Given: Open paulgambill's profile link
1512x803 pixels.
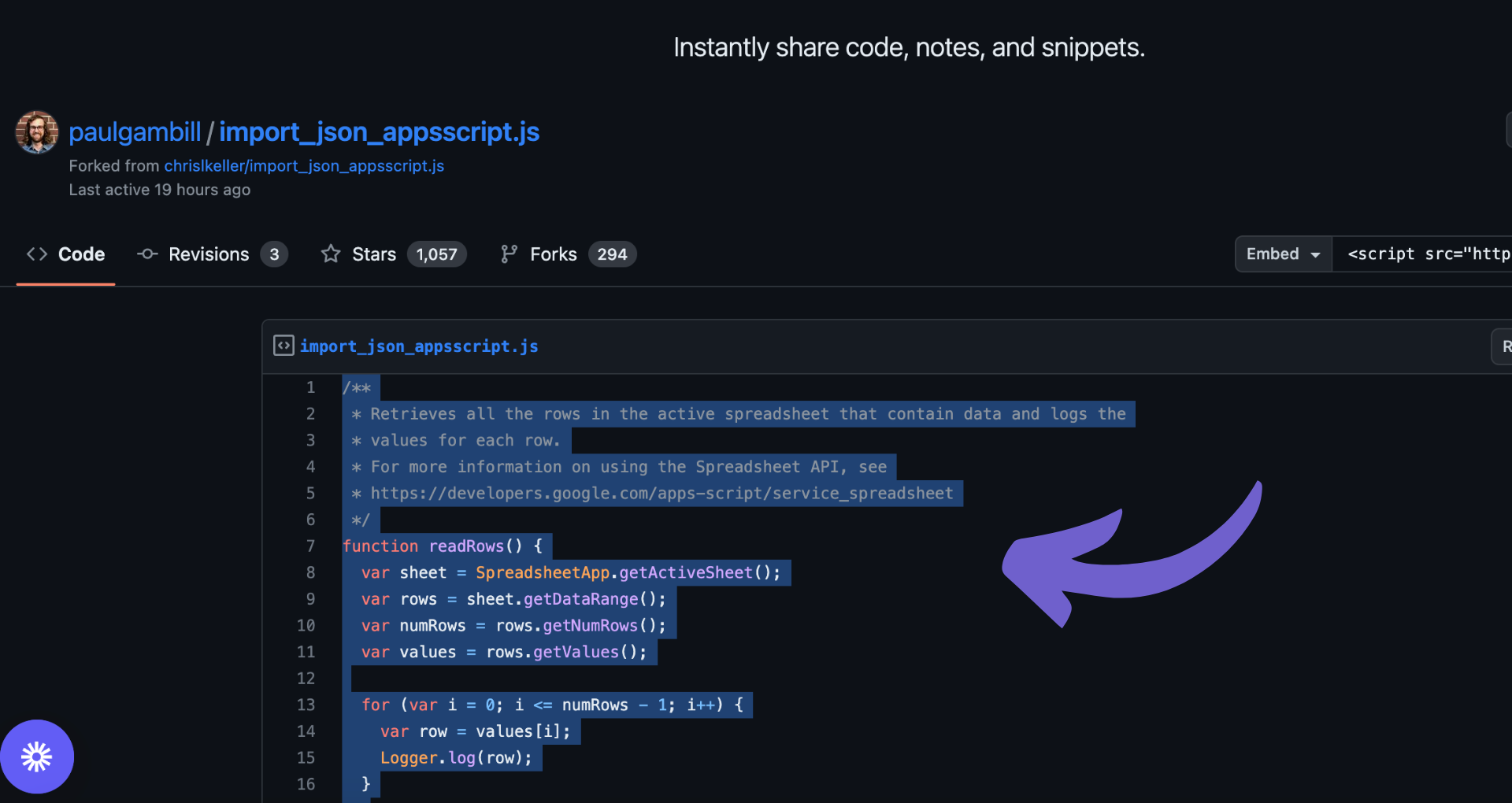Looking at the screenshot, I should point(134,131).
